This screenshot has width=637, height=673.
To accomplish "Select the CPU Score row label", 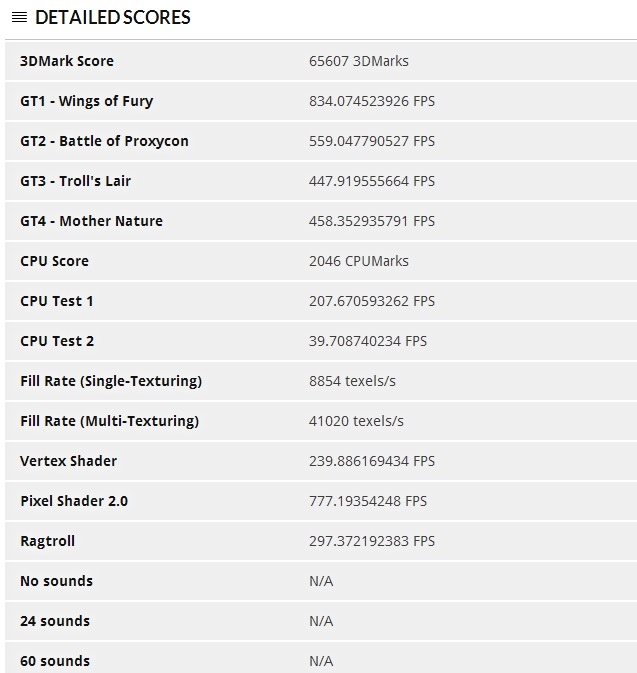I will click(x=55, y=261).
